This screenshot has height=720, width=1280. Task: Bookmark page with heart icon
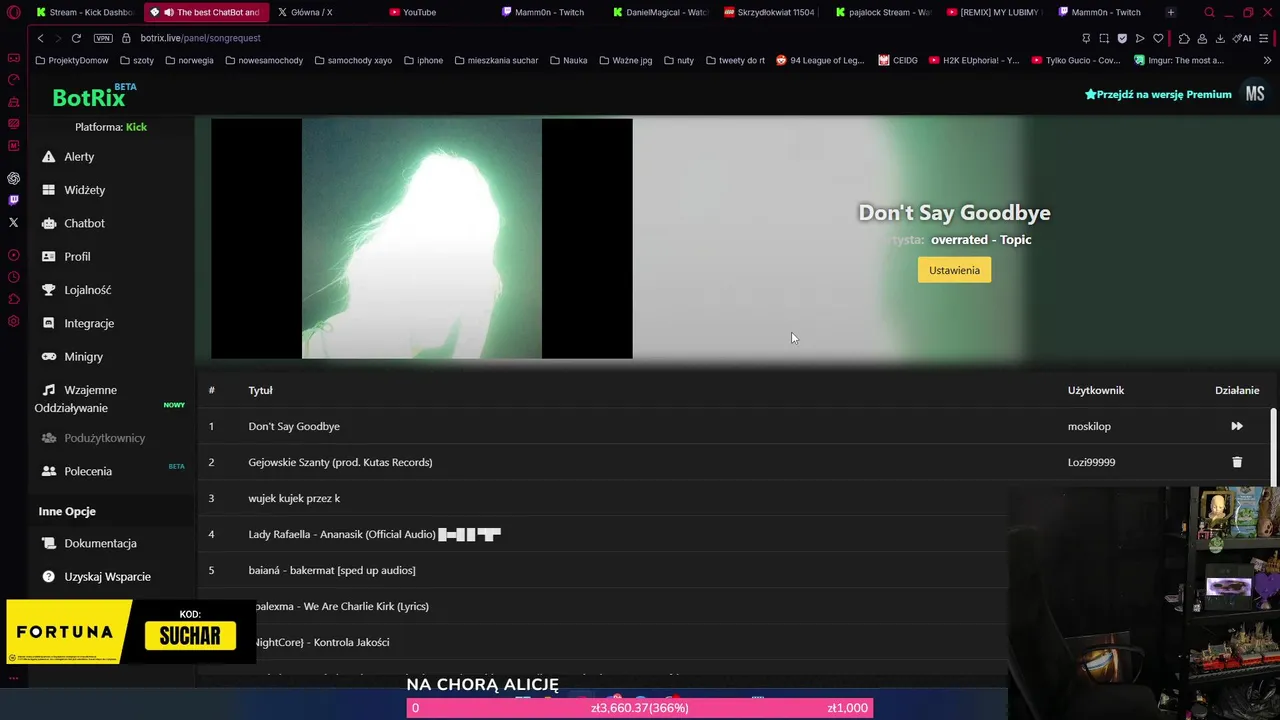(x=1158, y=38)
